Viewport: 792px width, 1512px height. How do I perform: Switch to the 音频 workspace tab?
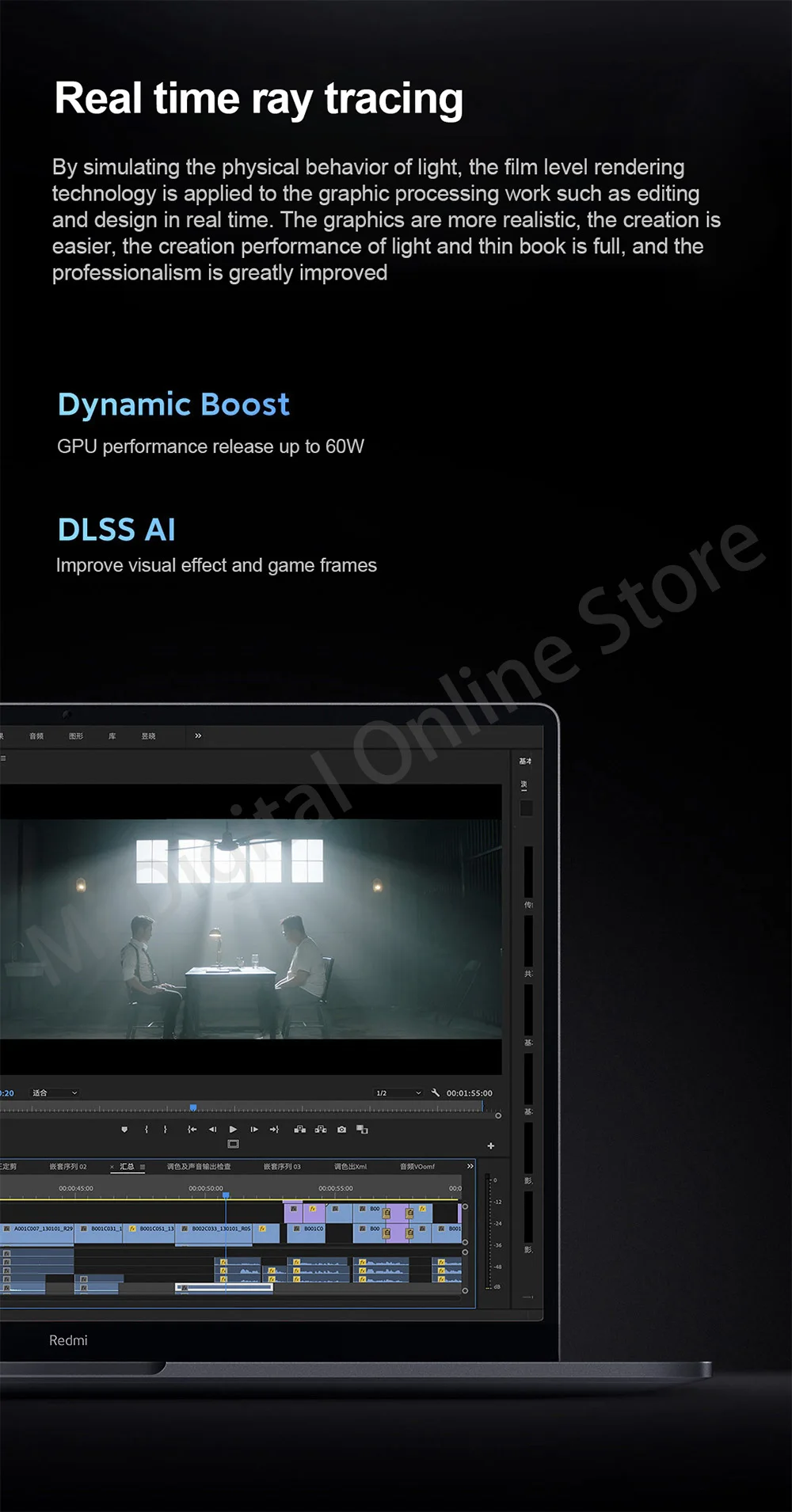coord(36,736)
